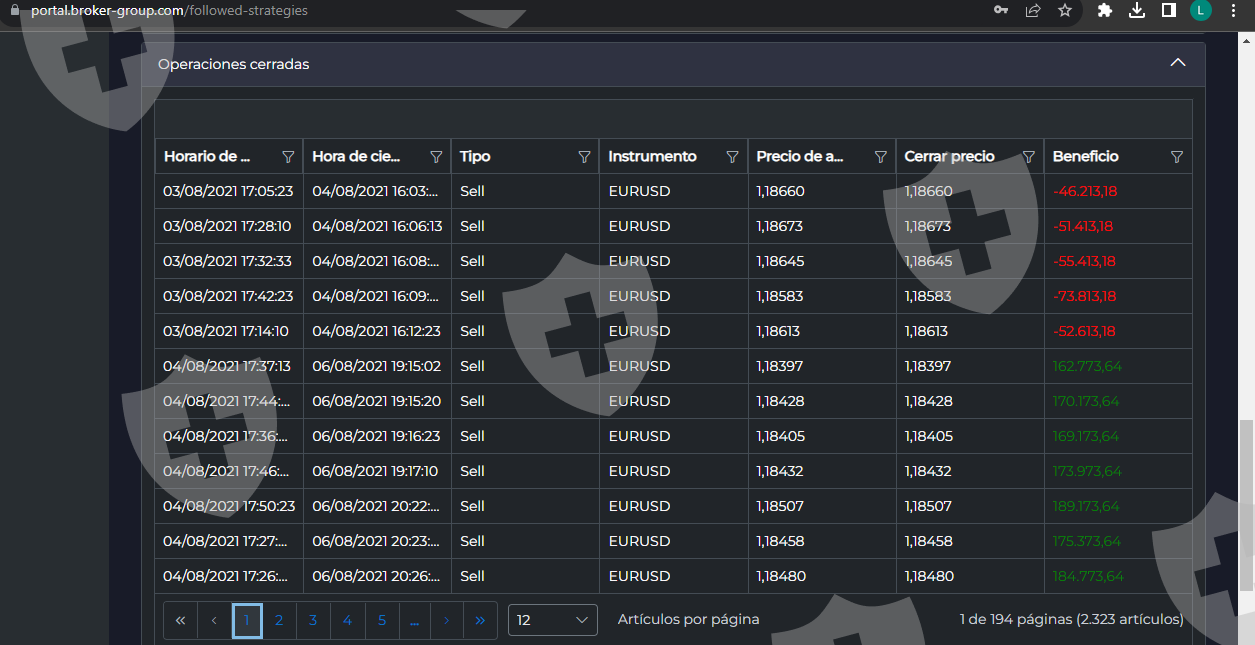Screen dimensions: 1255x645
Task: Toggle the browser side panel icon
Action: pos(1168,11)
